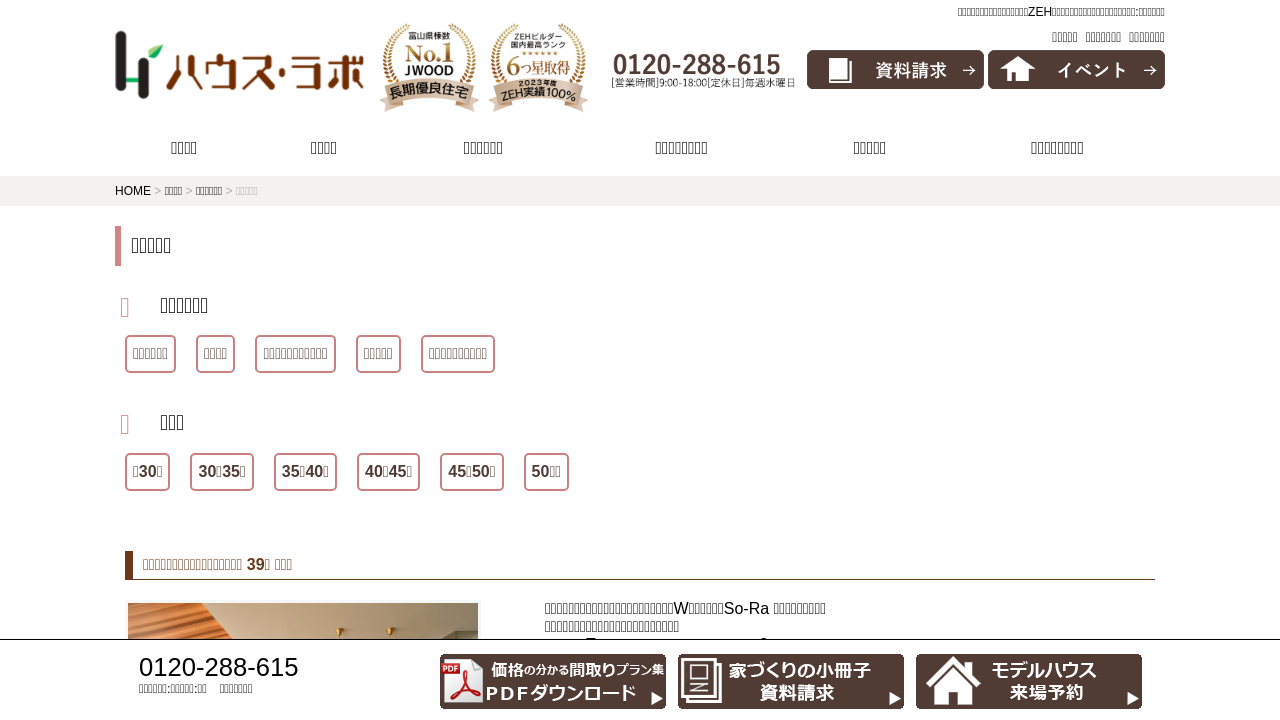Open the イベント header button

pos(1076,70)
